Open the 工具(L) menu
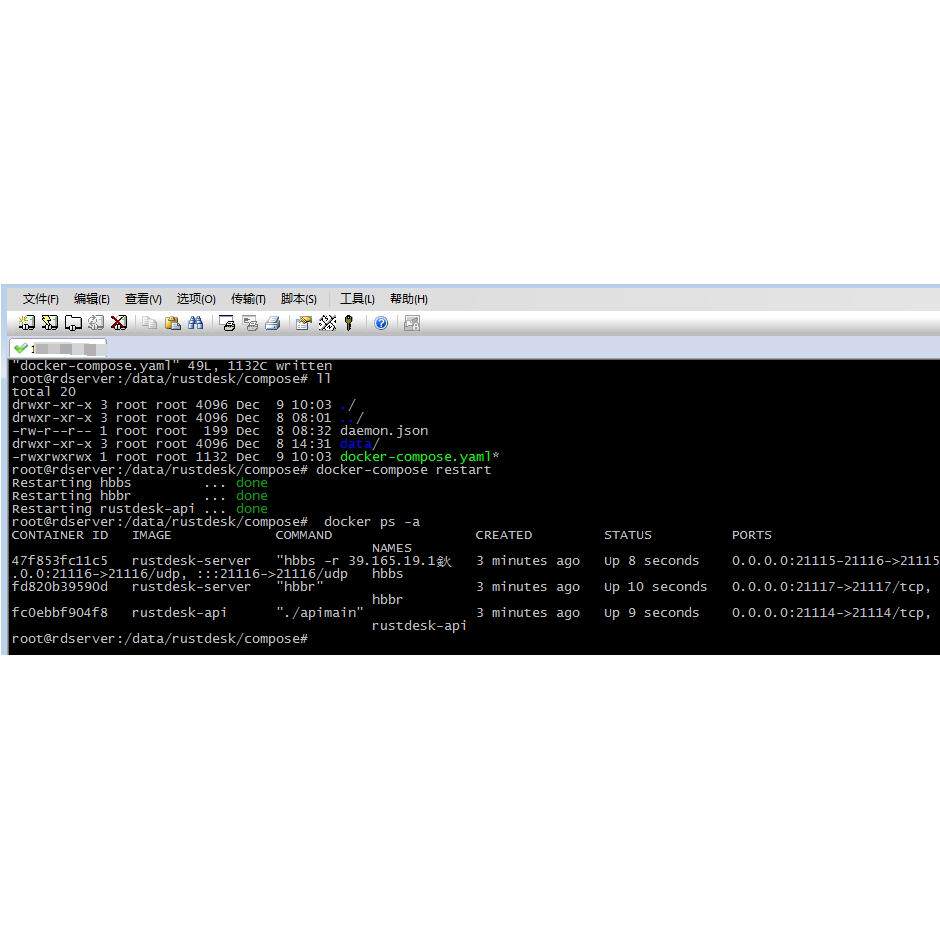Viewport: 940px width, 940px height. [357, 299]
